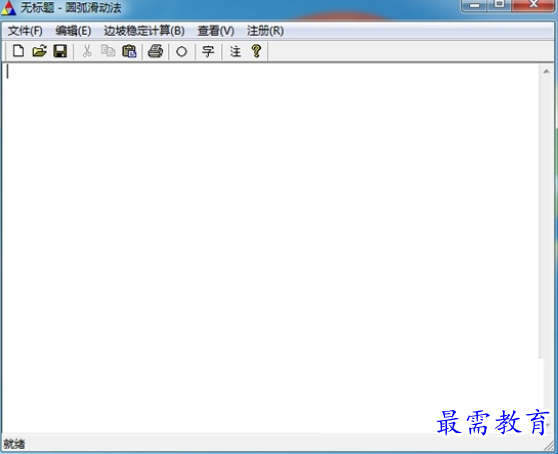Screen dimensions: 558x454
Task: Click the circle arc calculation toolbar icon
Action: (181, 52)
